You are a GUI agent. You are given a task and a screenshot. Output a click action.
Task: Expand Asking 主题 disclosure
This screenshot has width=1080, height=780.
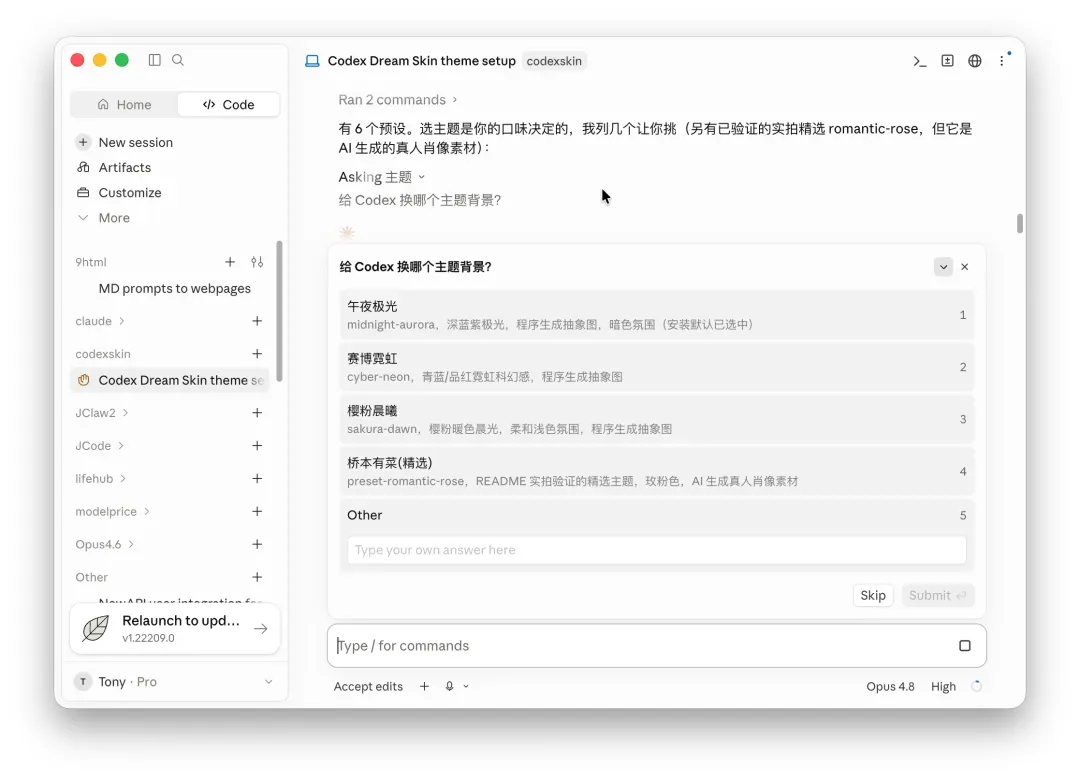(x=382, y=177)
